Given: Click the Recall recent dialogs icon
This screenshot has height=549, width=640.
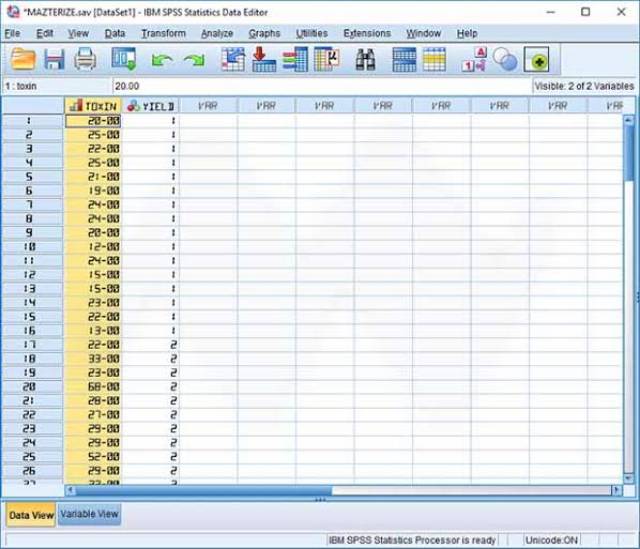Looking at the screenshot, I should tap(123, 60).
